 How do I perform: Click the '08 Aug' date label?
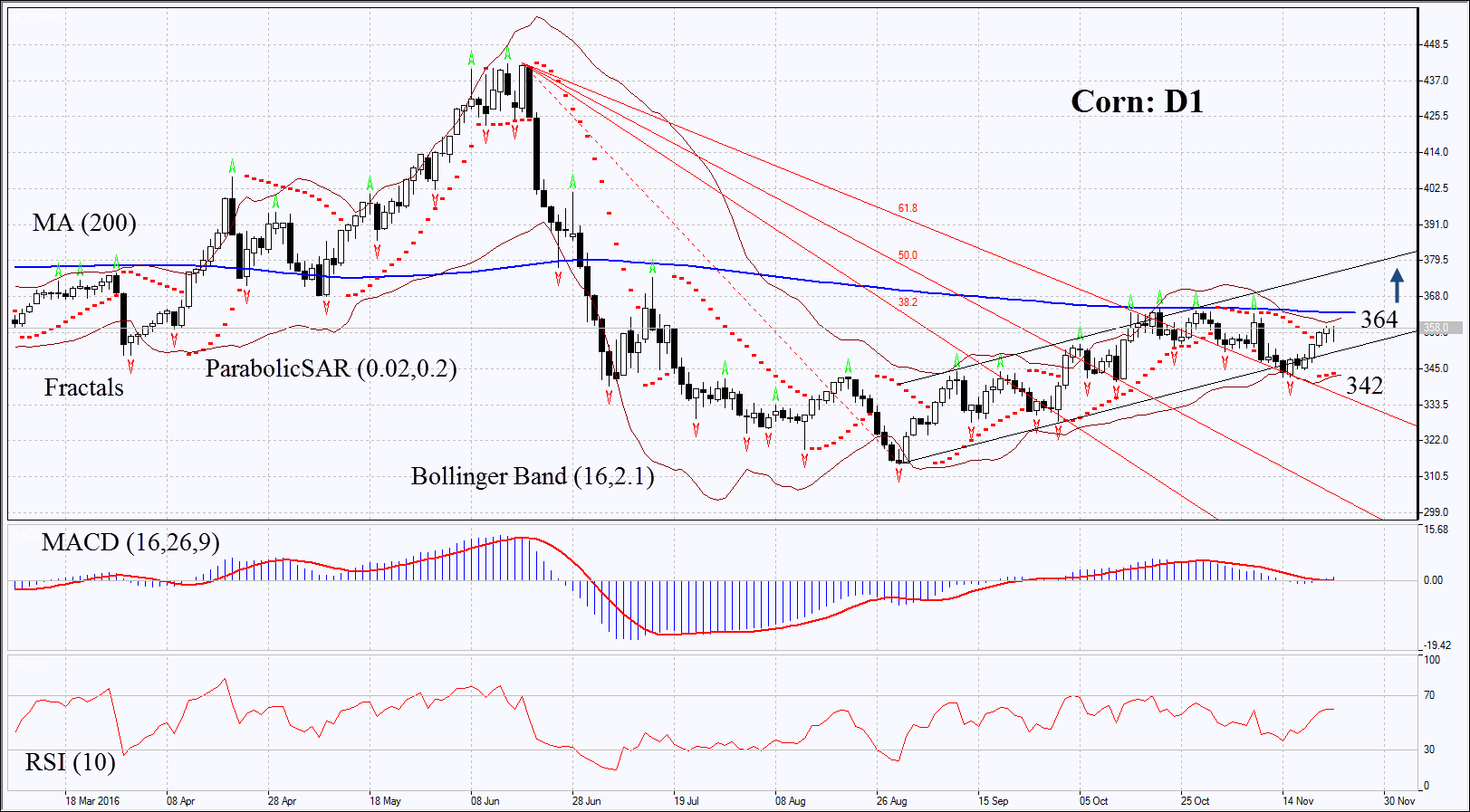(790, 801)
